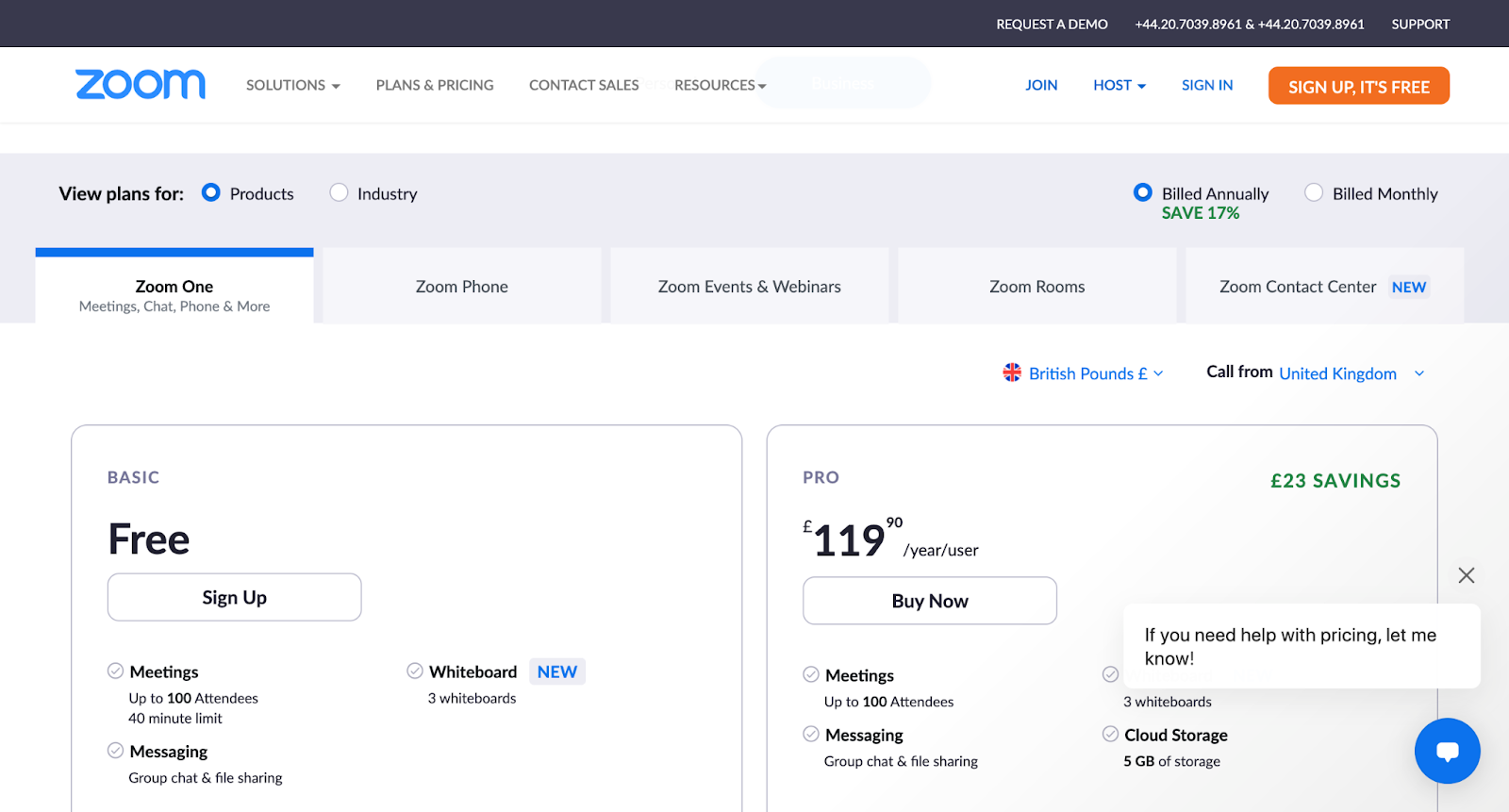
Task: Click the Sign In link
Action: point(1207,85)
